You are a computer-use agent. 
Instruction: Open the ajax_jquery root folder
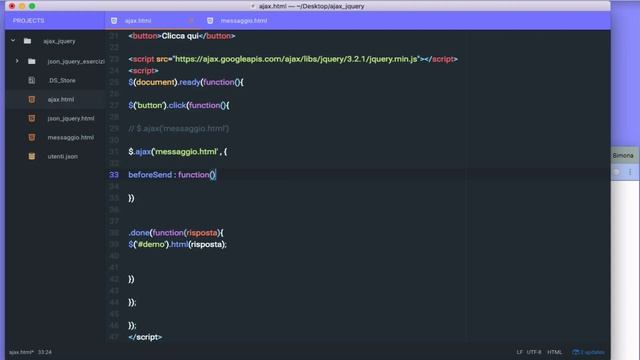(x=59, y=41)
